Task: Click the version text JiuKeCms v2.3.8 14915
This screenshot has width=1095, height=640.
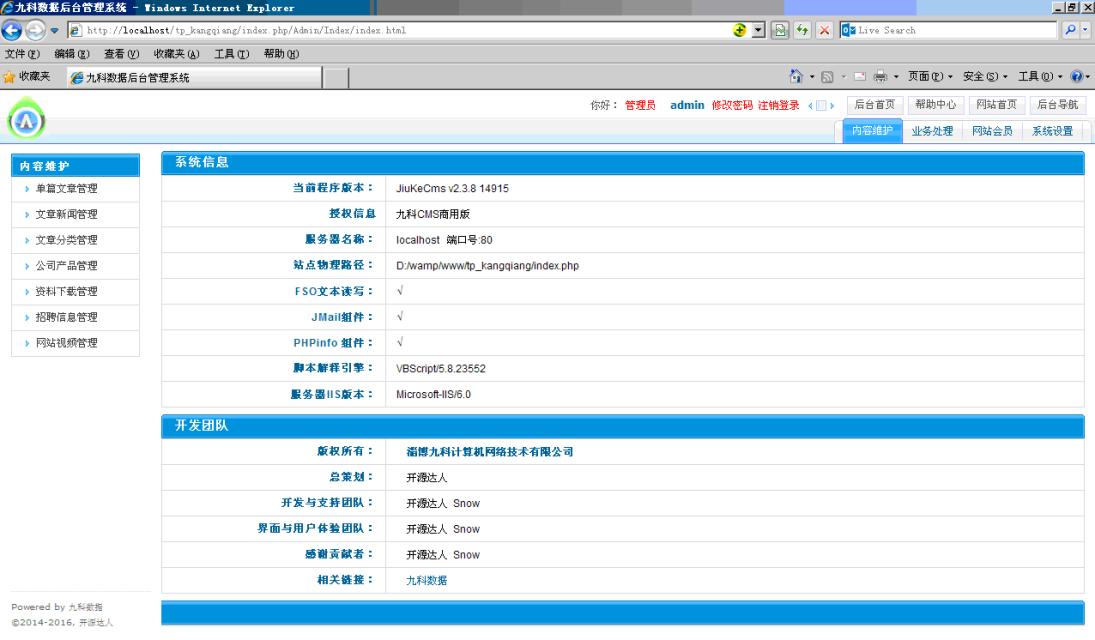Action: [x=453, y=189]
